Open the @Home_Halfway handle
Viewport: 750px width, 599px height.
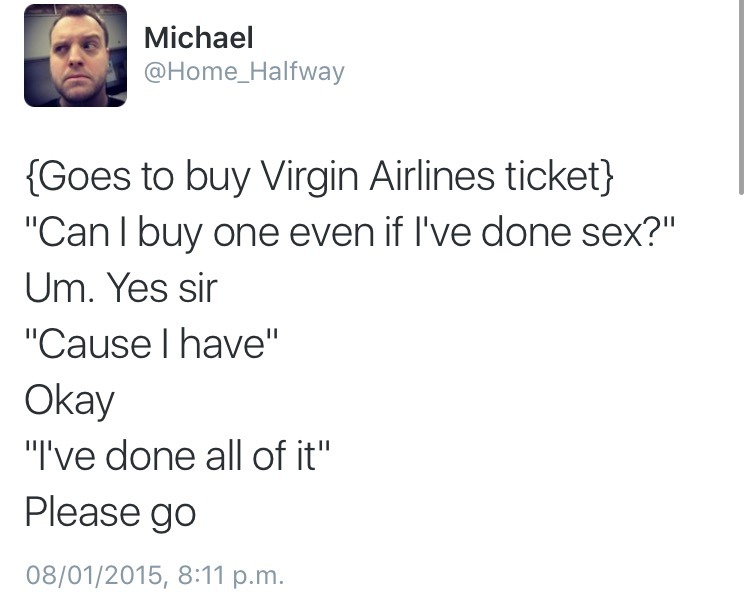point(244,72)
